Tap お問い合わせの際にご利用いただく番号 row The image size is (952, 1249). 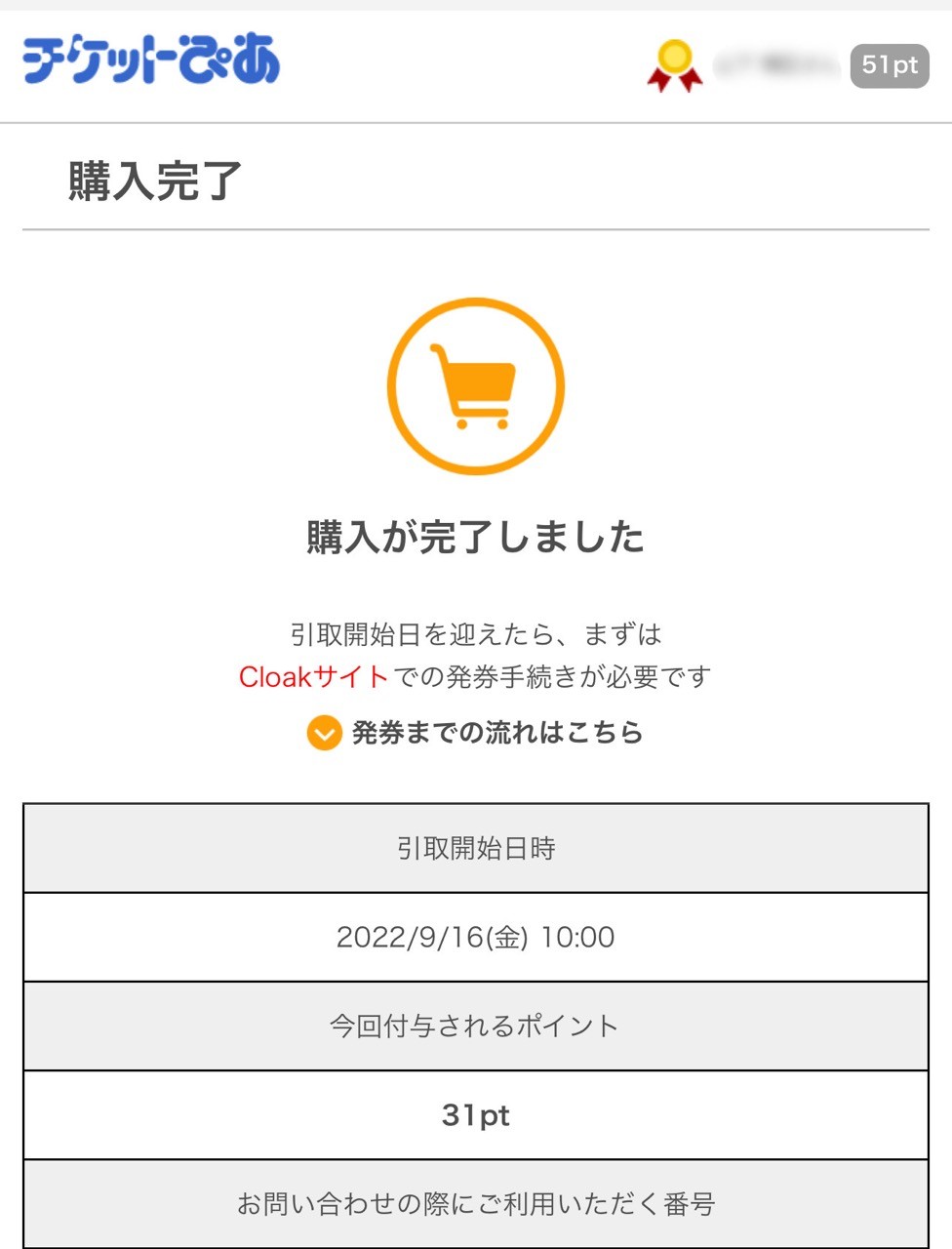[476, 1204]
